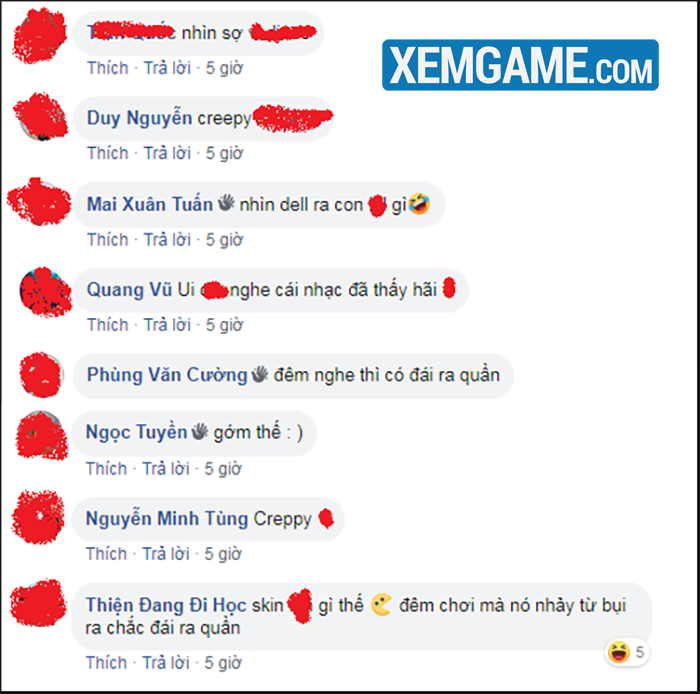Click the rolling laughing emoji in Mai Xuân Tuấn's comment
This screenshot has width=700, height=694.
point(419,204)
